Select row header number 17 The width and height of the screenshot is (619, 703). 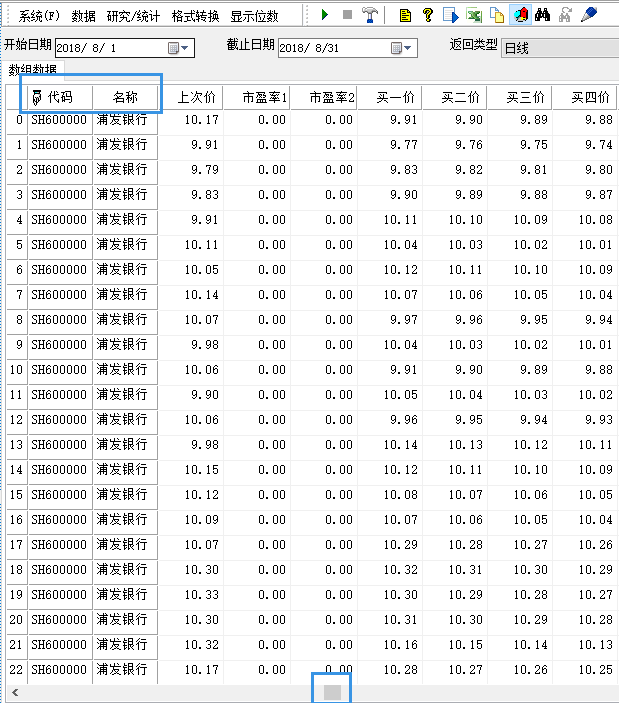(17, 545)
